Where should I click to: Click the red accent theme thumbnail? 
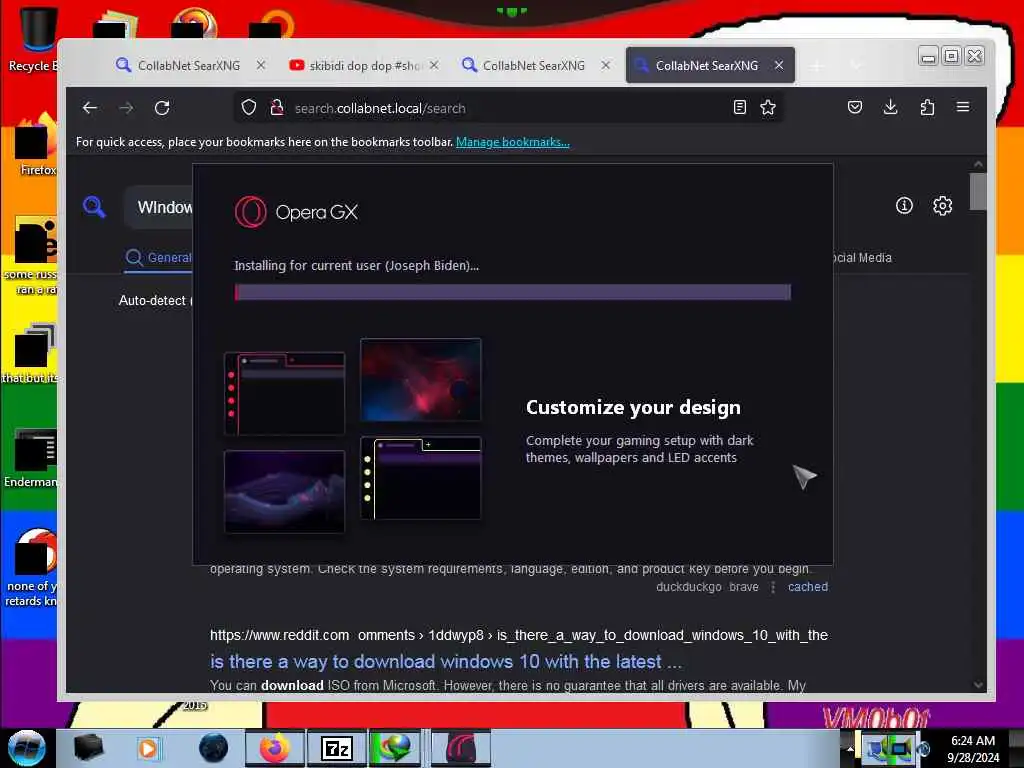pos(284,394)
